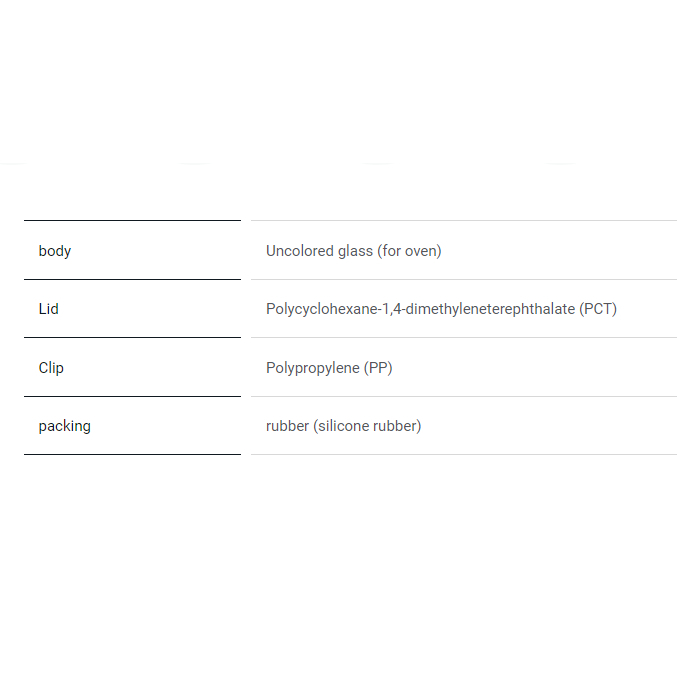Screen dimensions: 677x677
Task: Select the "Lid" row label
Action: pos(49,309)
